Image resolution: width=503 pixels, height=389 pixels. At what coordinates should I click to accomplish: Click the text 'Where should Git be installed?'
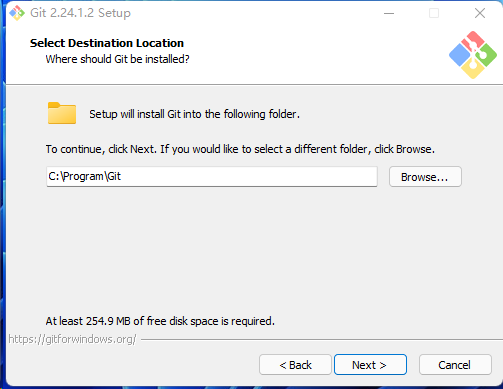tap(117, 59)
